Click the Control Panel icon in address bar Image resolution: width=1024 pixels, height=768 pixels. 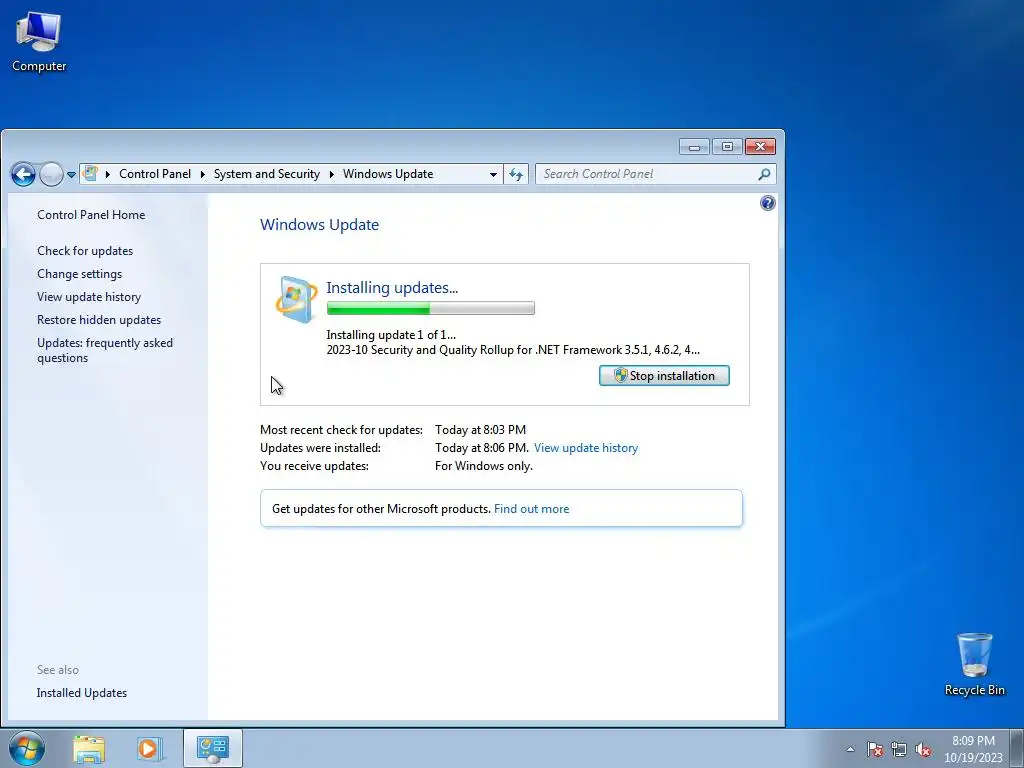(x=91, y=174)
